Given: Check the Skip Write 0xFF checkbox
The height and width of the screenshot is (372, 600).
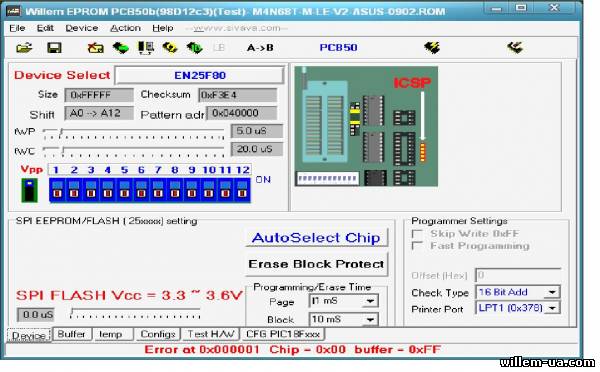Looking at the screenshot, I should pyautogui.click(x=417, y=234).
